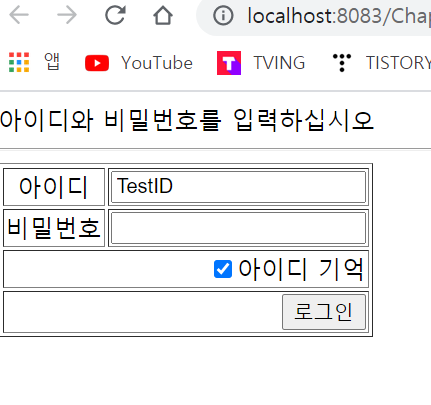Click the heading 아이디와 비밀번호를 입력하십시오
431x405 pixels.
pos(187,120)
